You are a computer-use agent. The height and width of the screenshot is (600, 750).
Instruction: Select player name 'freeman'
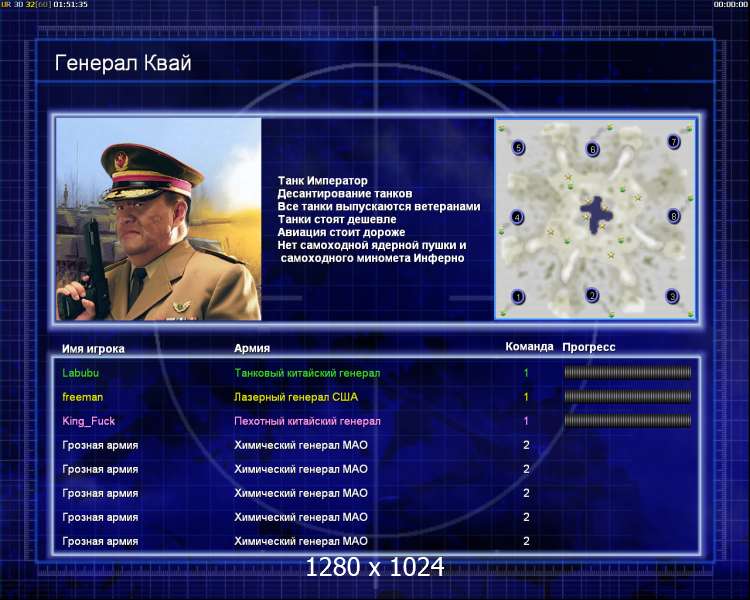click(82, 397)
